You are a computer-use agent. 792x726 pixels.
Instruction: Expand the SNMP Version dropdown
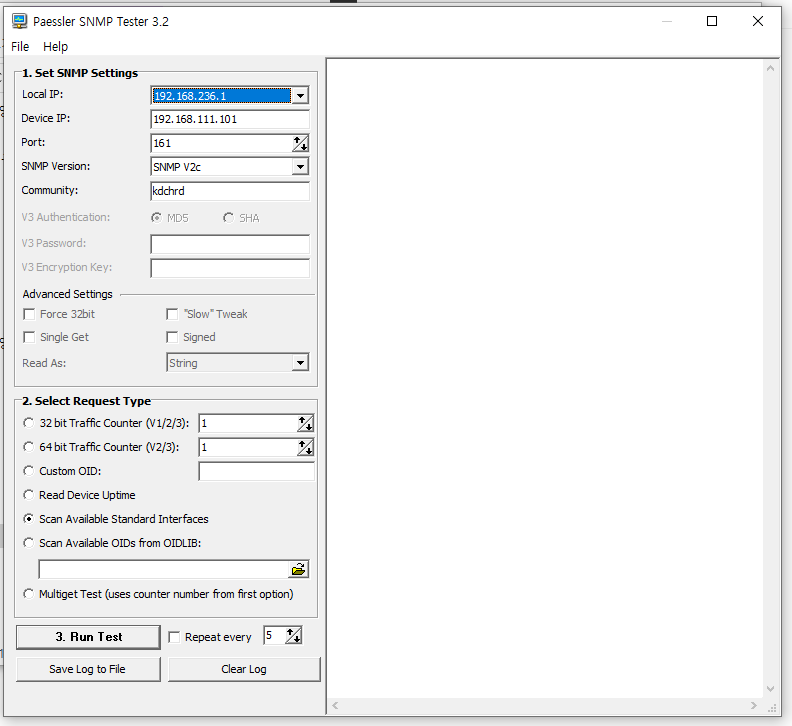click(300, 167)
